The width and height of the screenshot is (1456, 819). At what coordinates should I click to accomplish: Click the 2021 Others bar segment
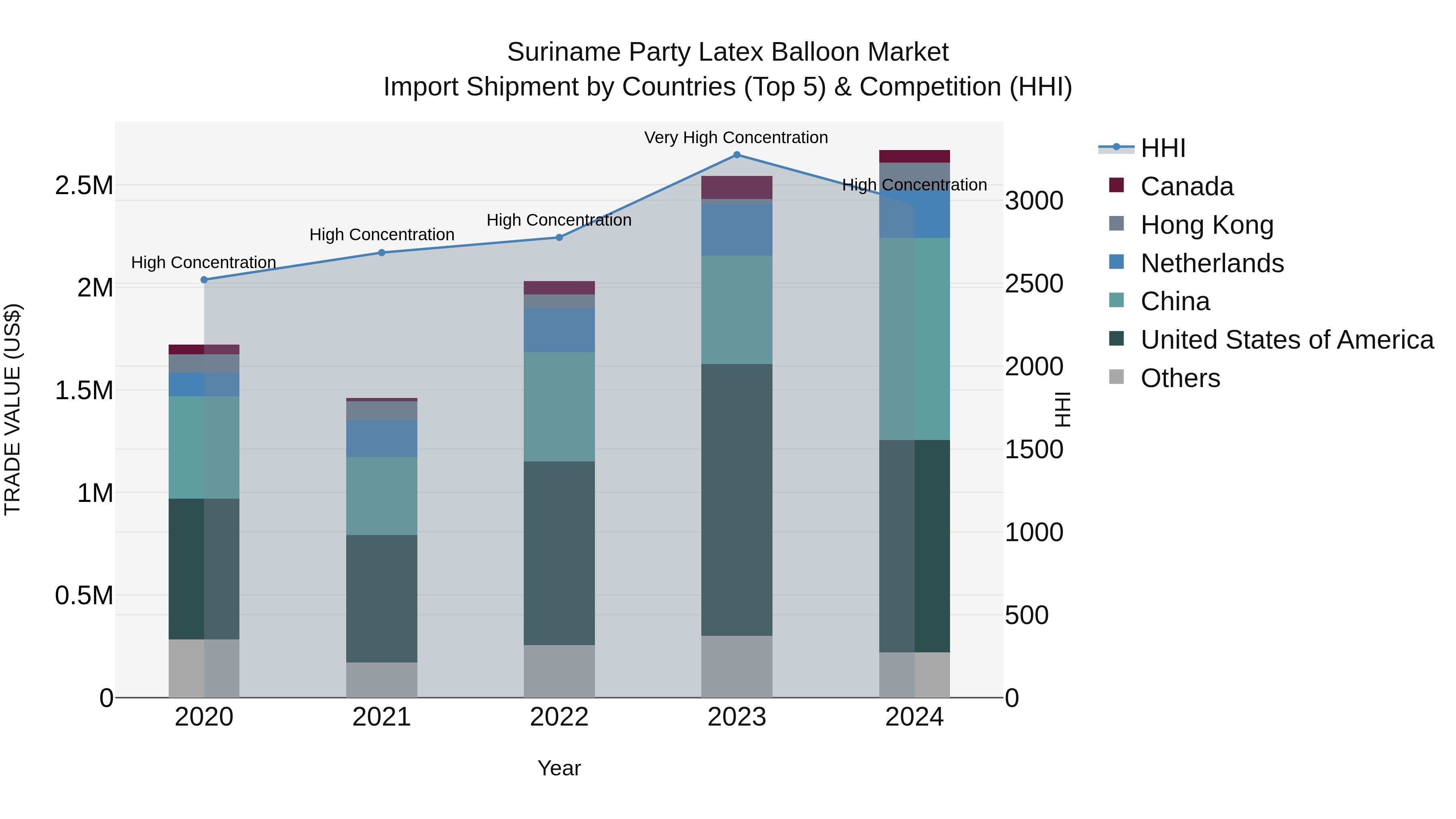click(381, 680)
